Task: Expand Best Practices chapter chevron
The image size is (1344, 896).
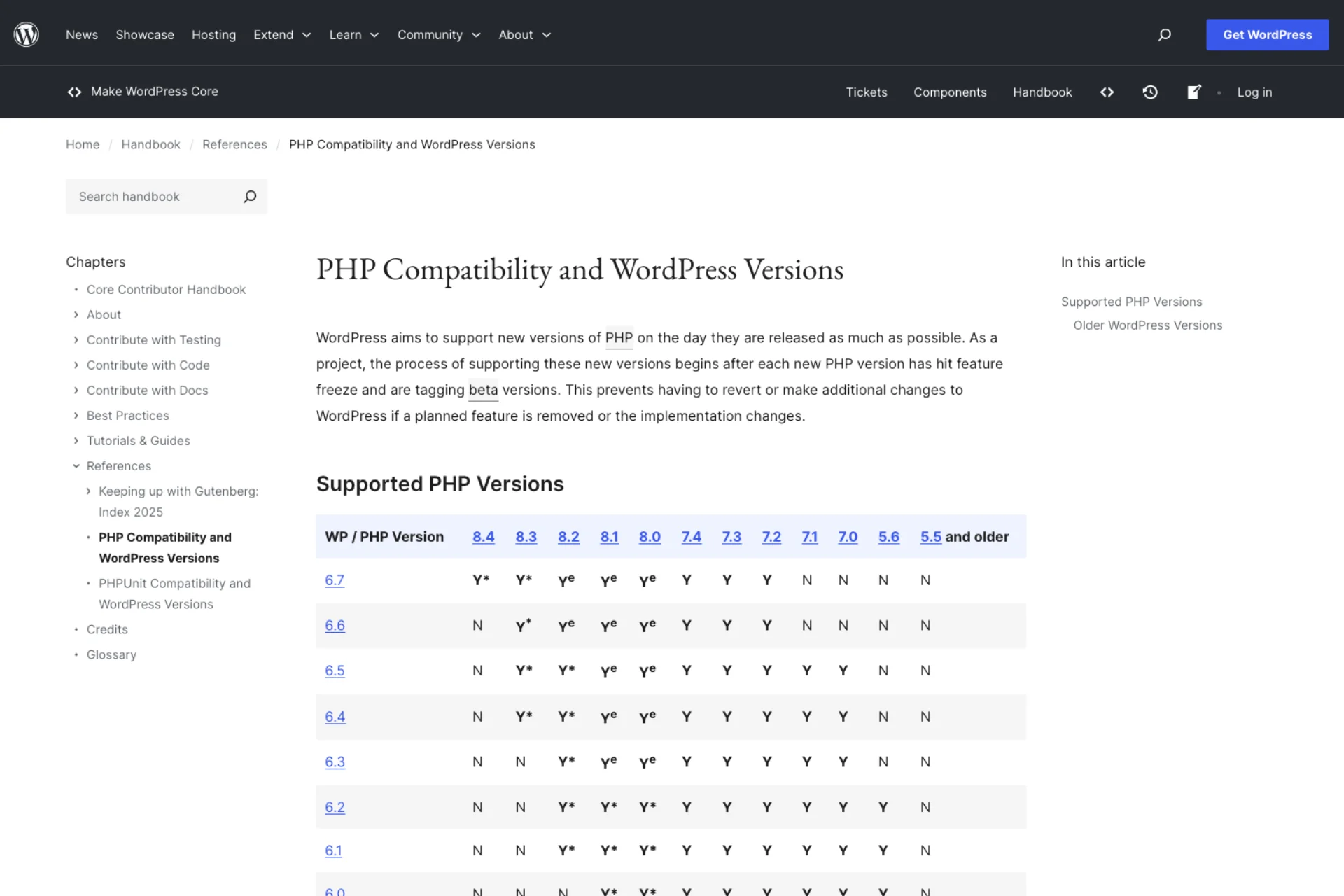Action: [76, 416]
